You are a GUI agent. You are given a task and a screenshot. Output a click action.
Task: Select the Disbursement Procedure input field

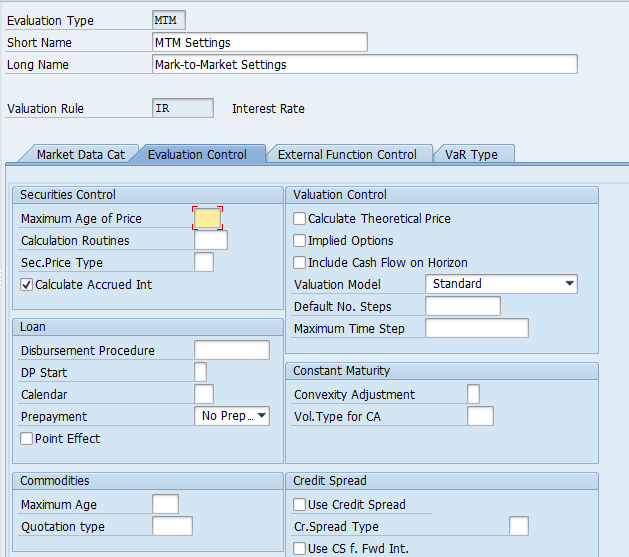click(231, 350)
